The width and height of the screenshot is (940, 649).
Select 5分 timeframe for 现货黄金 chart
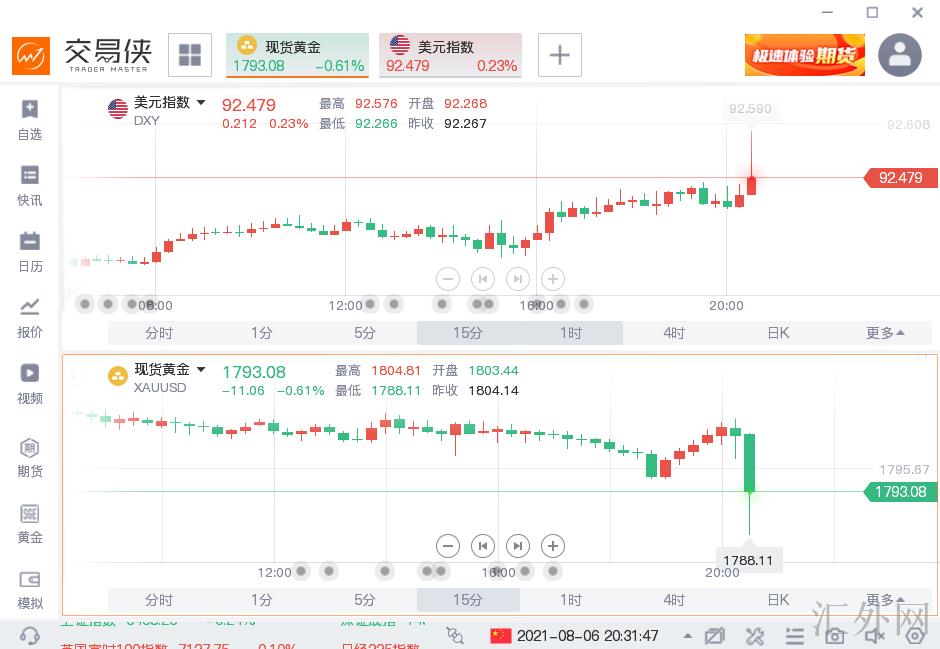[365, 600]
